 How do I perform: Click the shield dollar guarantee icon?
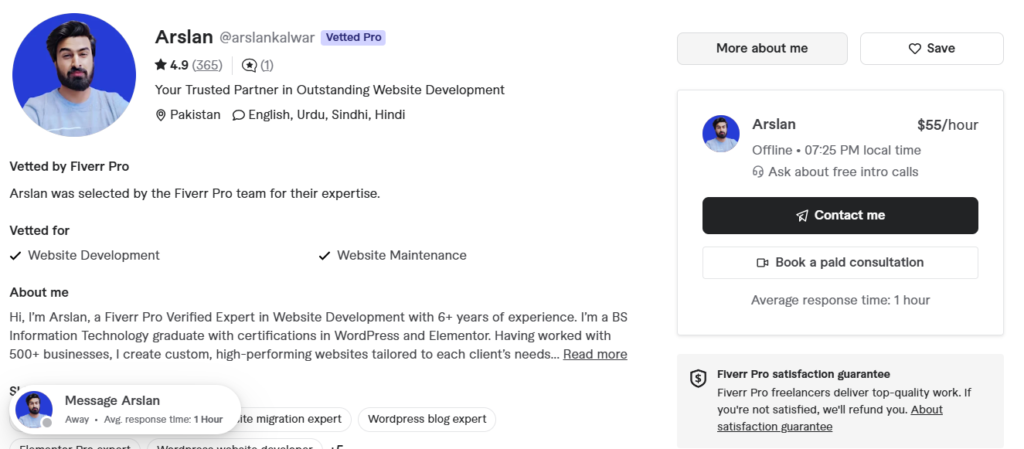tap(698, 378)
